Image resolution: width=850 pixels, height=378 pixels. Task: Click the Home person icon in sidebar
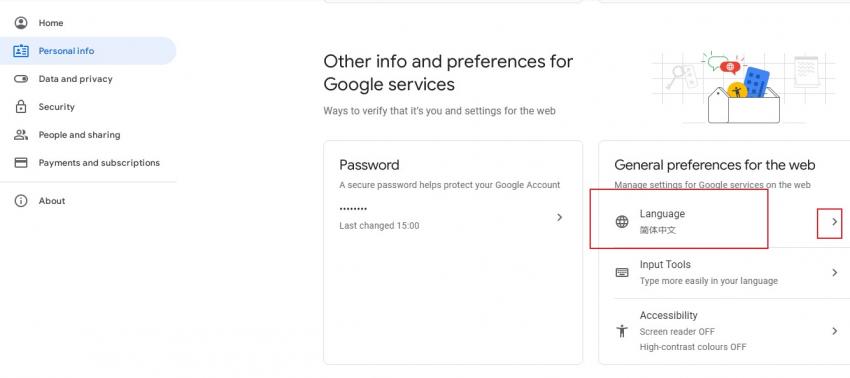click(x=21, y=23)
